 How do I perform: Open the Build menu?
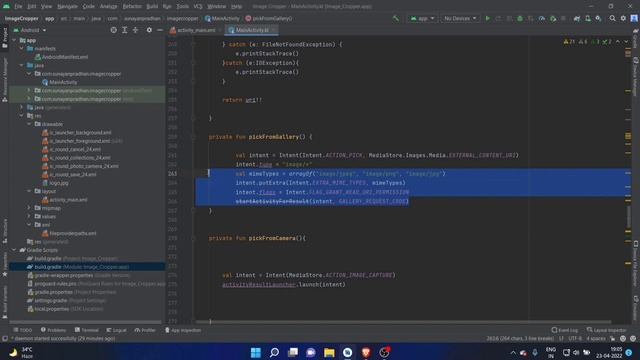152,6
